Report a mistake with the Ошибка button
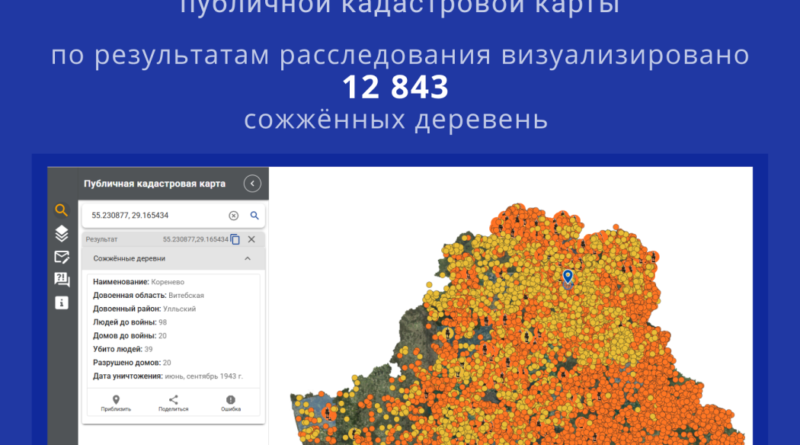Viewport: 800px width, 445px height. point(230,403)
